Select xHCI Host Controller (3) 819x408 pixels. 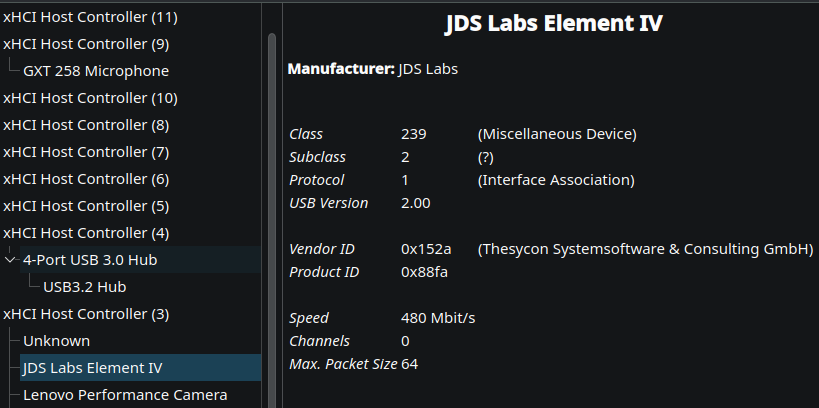pyautogui.click(x=86, y=314)
